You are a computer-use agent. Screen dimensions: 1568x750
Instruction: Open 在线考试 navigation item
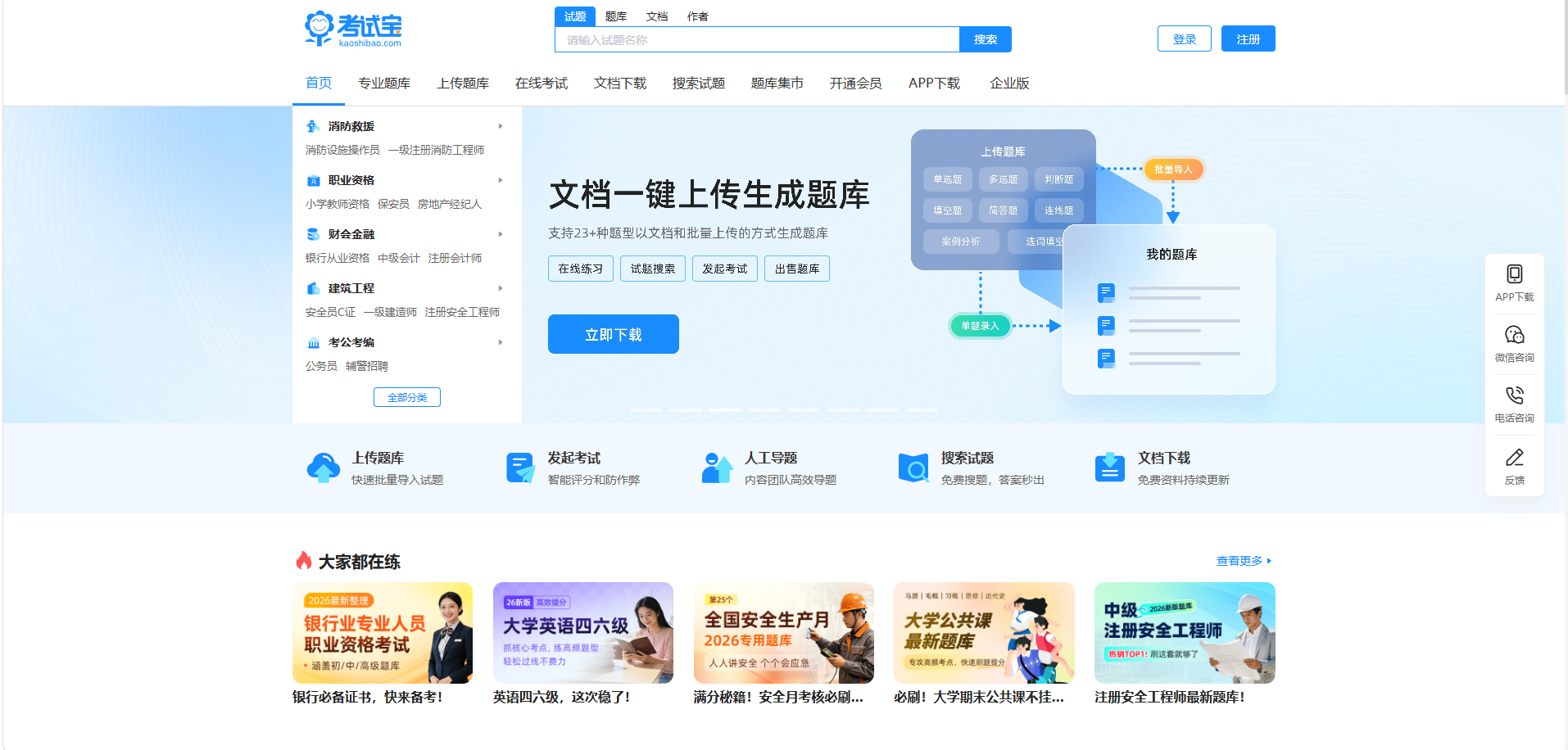[x=542, y=83]
